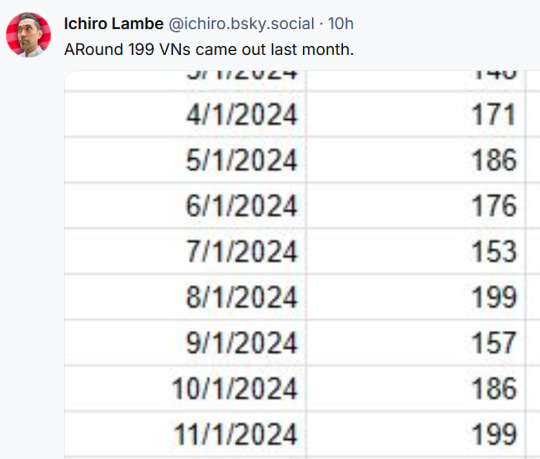540x459 pixels.
Task: Click the 199 value beside 8/1/2024
Action: coord(415,297)
